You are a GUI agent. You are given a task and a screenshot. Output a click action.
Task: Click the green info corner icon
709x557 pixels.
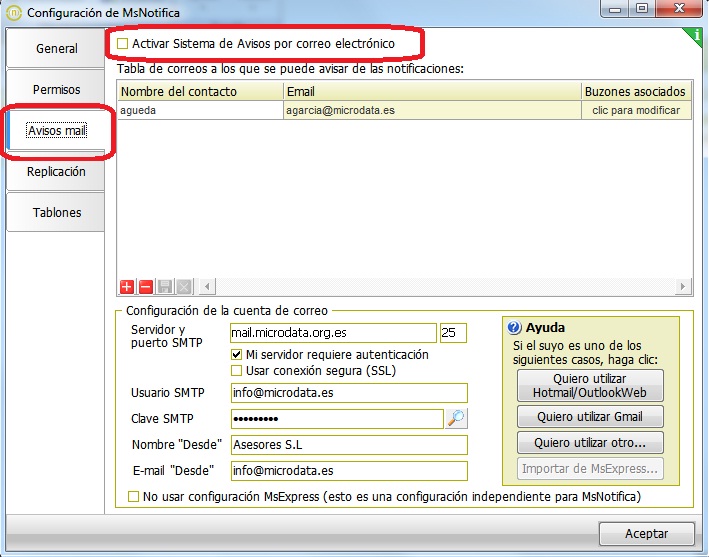coord(695,35)
